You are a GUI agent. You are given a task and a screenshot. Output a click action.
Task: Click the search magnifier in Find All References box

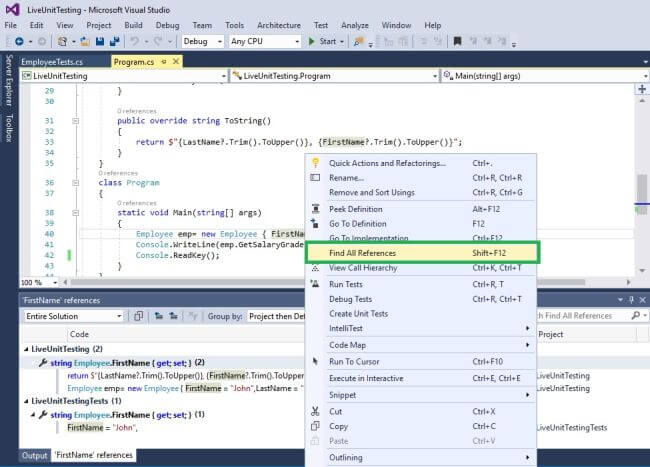click(x=635, y=316)
